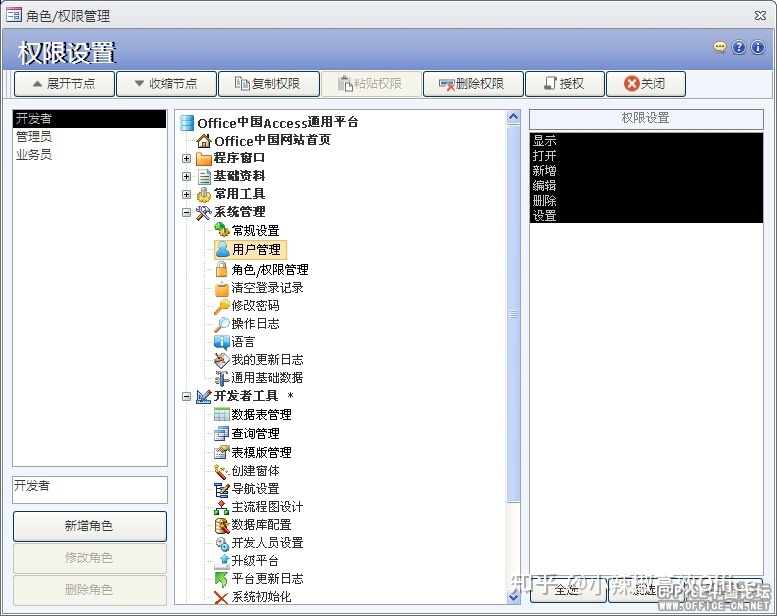The width and height of the screenshot is (777, 616).
Task: Select 升级平台 tree item
Action: point(255,561)
